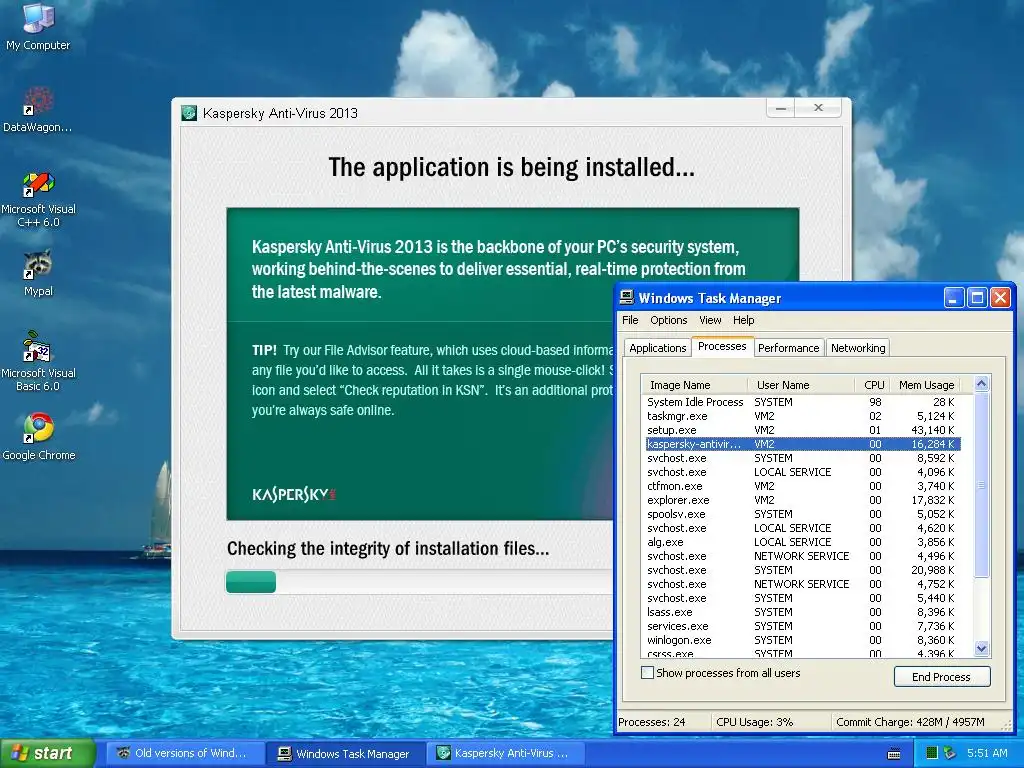Click the process list scroll up arrow
The width and height of the screenshot is (1024, 768).
coord(982,384)
